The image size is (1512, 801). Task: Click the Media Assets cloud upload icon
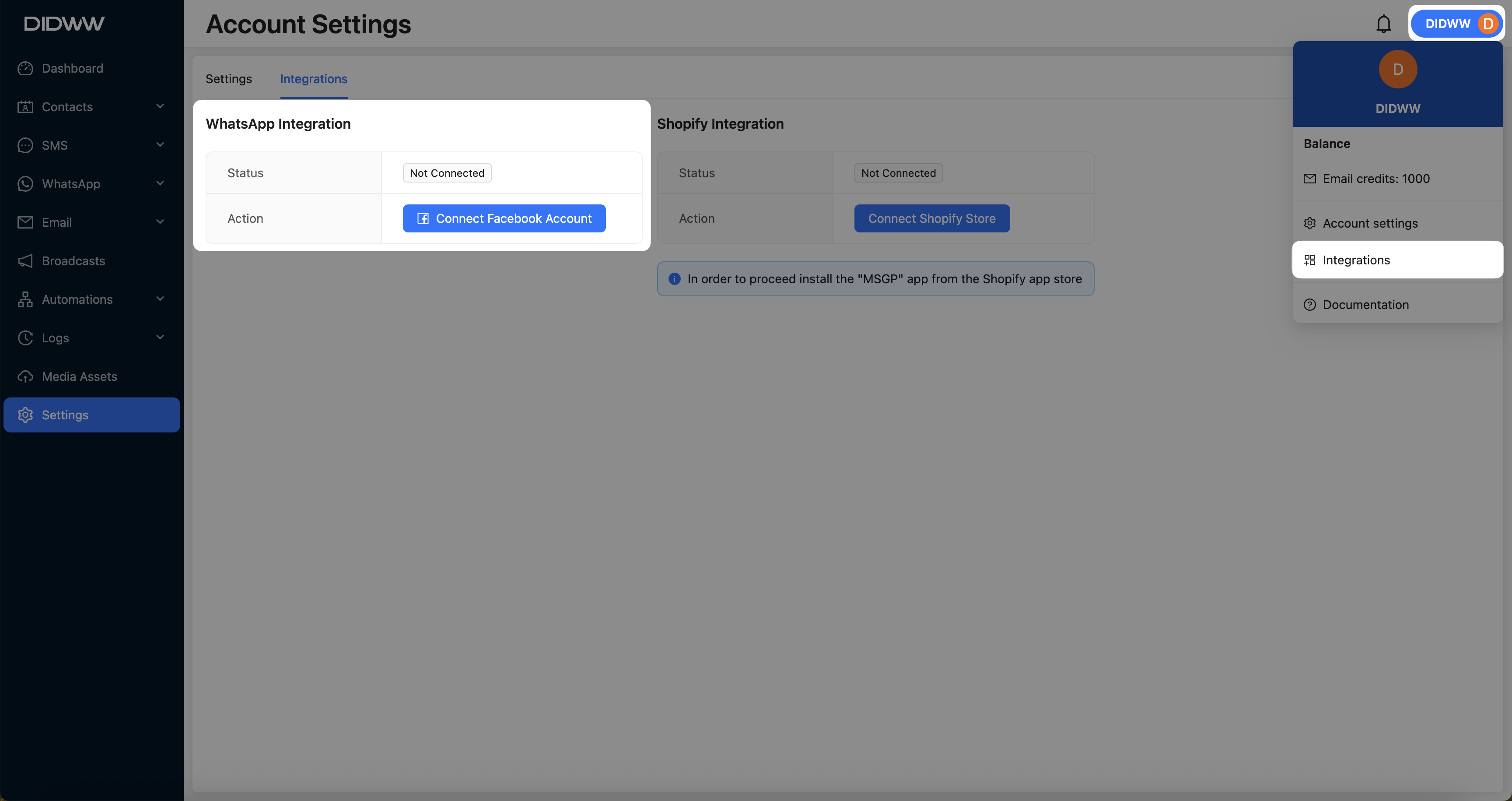point(25,376)
